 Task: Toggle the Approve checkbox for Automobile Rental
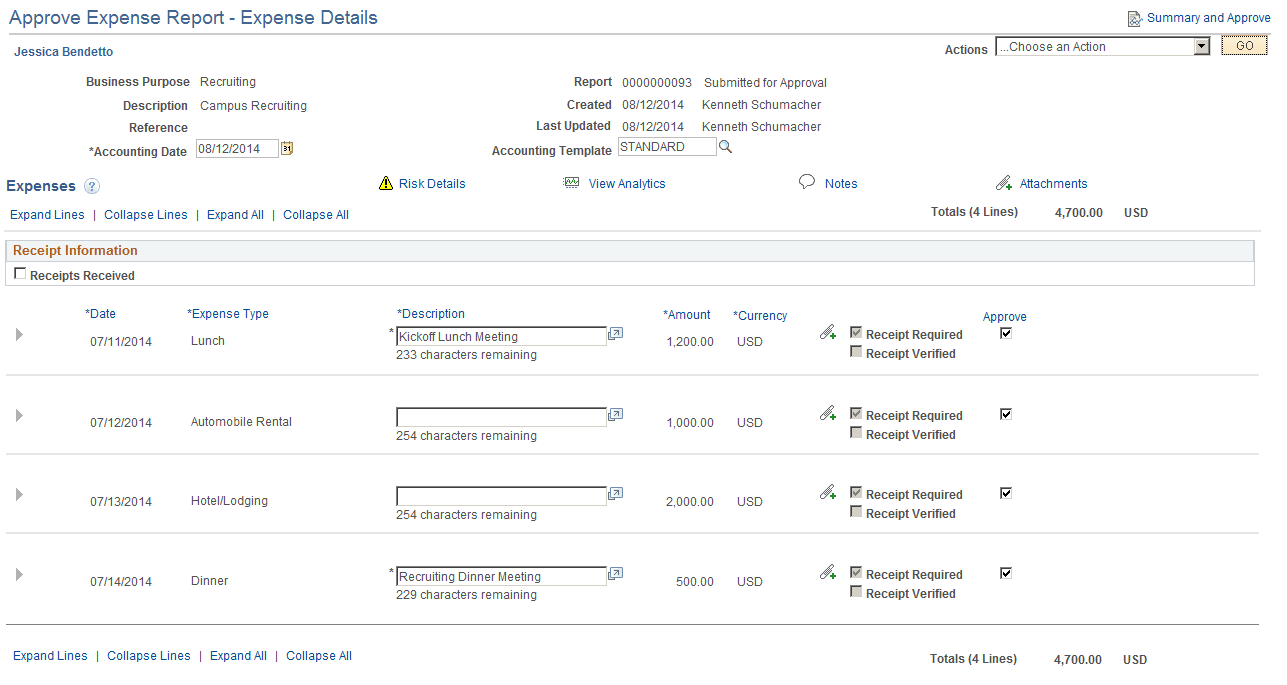click(1005, 413)
